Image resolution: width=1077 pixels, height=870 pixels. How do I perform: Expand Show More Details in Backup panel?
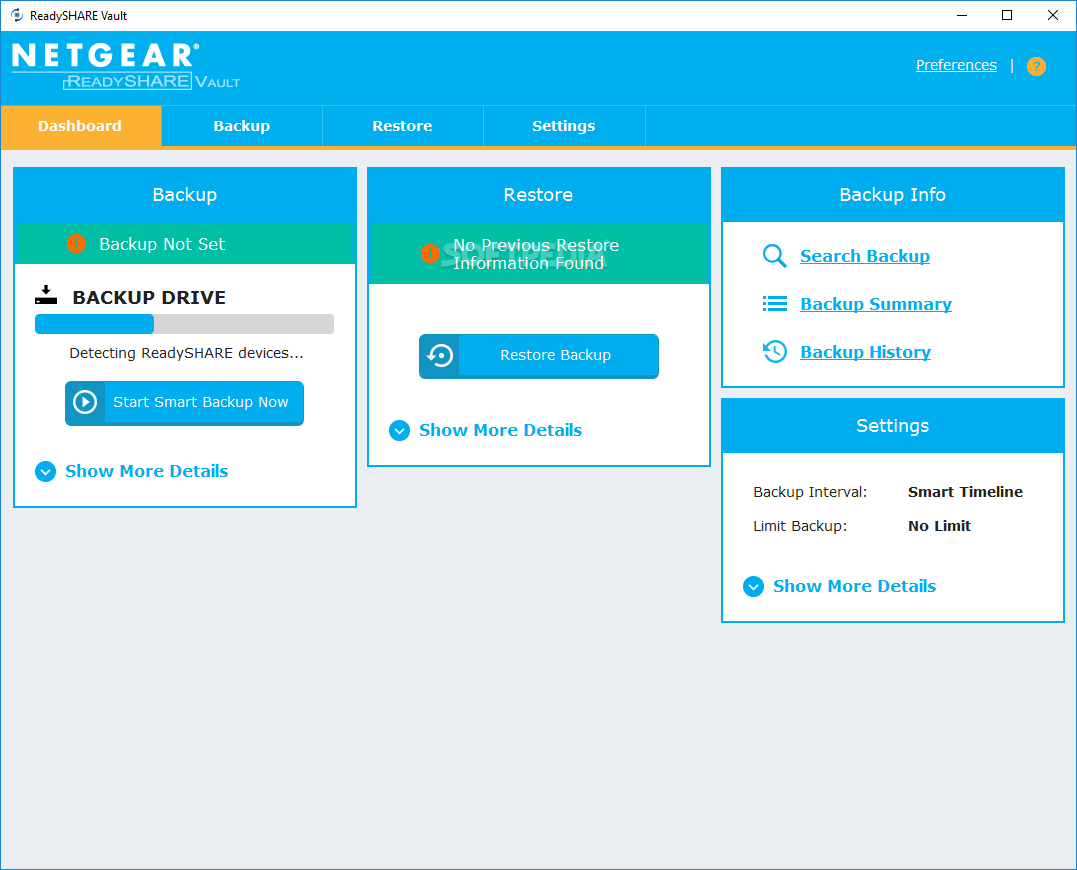[131, 471]
